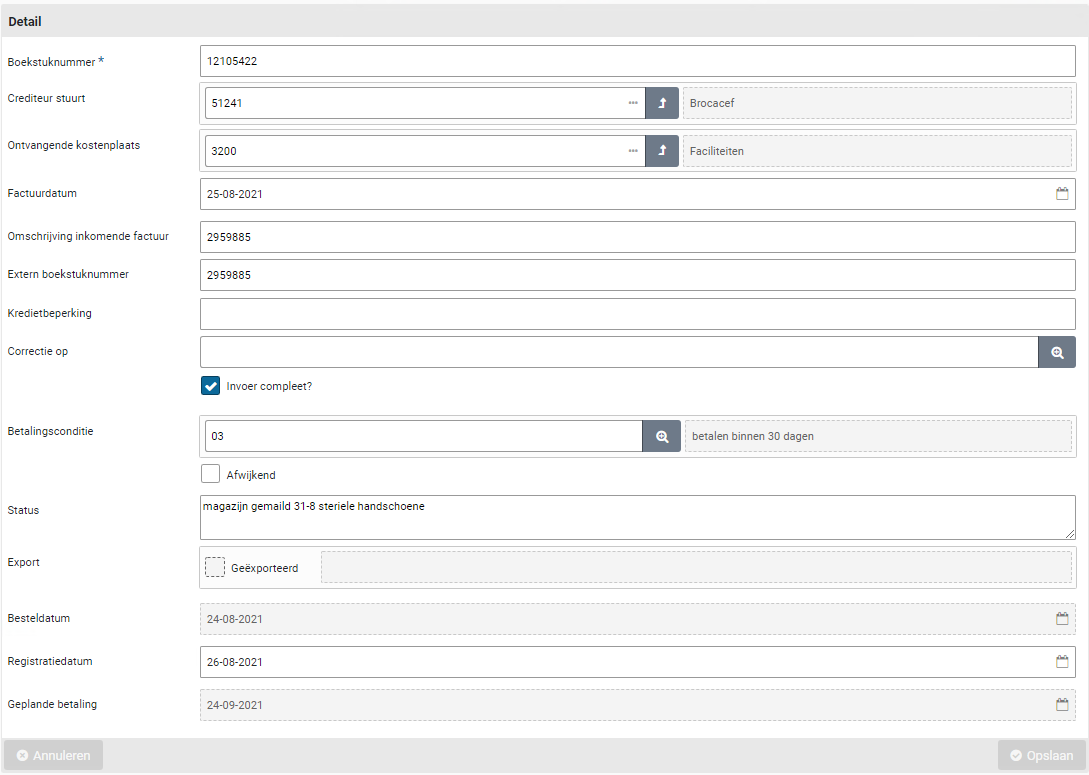Open the Registratiedatum calendar picker
The height and width of the screenshot is (775, 1089).
[x=1062, y=662]
